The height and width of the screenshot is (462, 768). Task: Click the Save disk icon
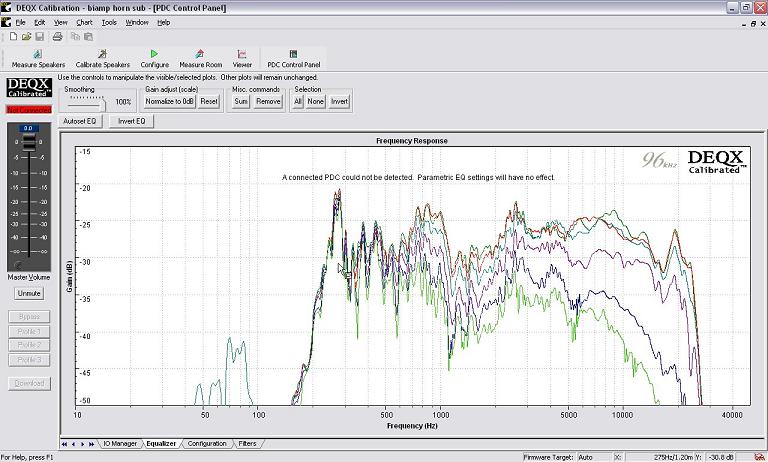tap(40, 37)
